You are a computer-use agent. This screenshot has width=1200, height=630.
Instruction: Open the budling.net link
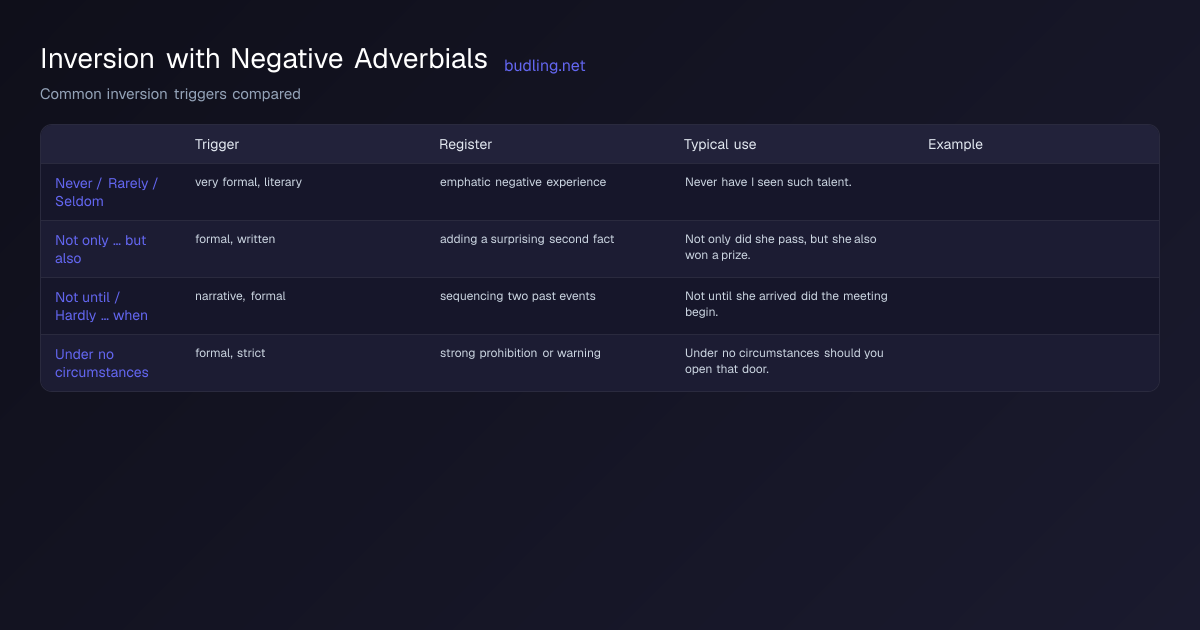[x=545, y=66]
